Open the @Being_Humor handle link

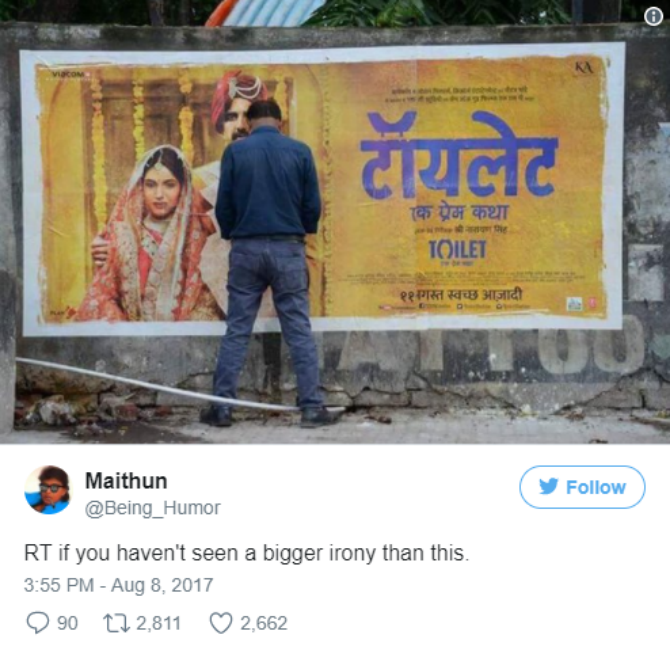(x=153, y=508)
